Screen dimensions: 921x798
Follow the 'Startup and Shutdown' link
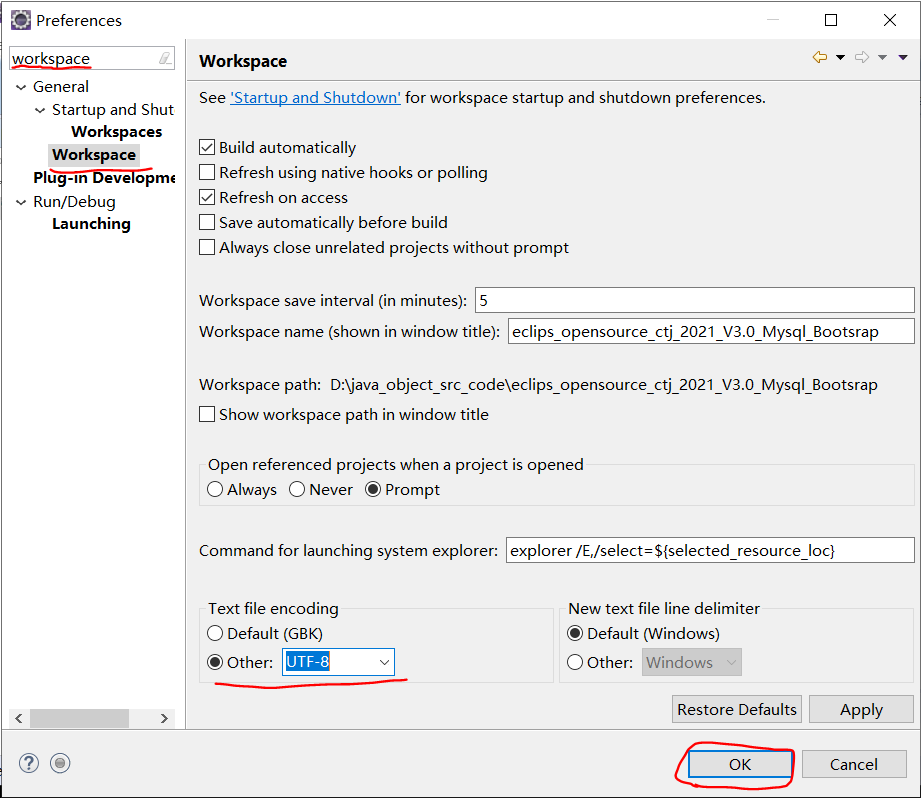(315, 97)
